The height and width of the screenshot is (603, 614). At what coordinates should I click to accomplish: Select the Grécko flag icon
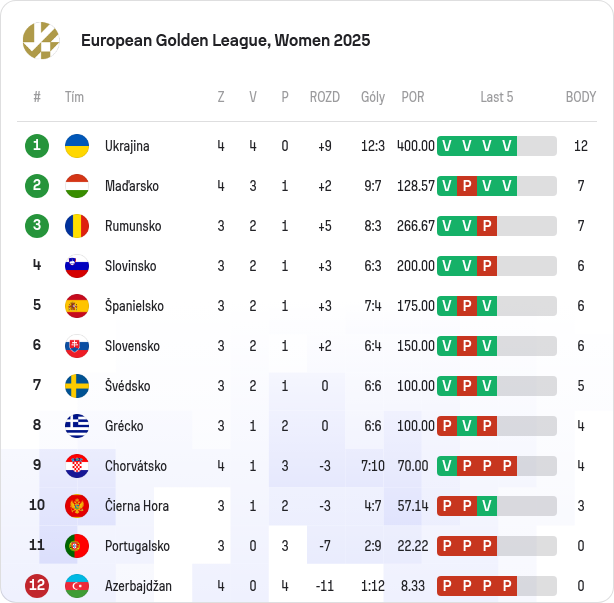click(77, 426)
